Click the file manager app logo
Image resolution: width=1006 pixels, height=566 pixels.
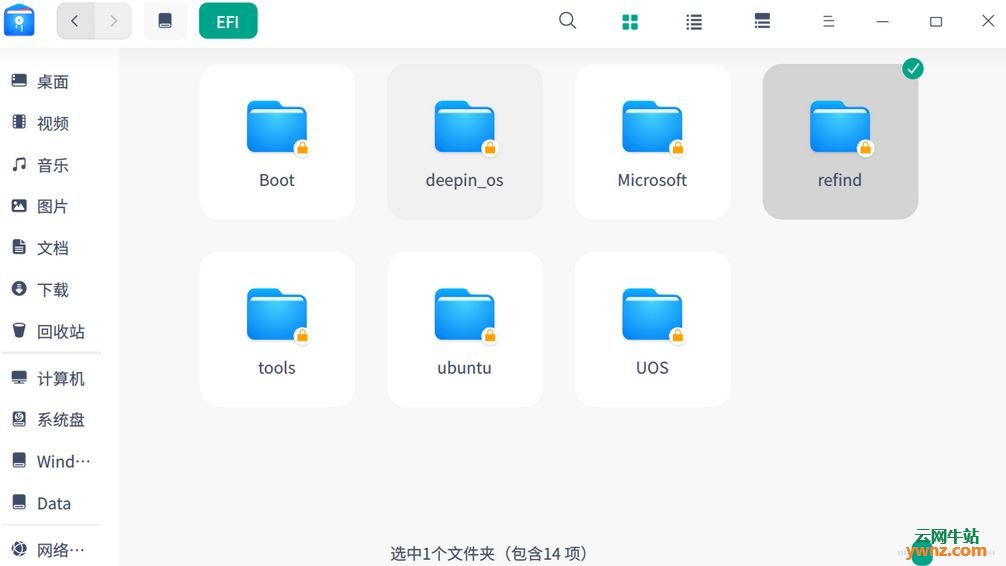click(x=19, y=20)
